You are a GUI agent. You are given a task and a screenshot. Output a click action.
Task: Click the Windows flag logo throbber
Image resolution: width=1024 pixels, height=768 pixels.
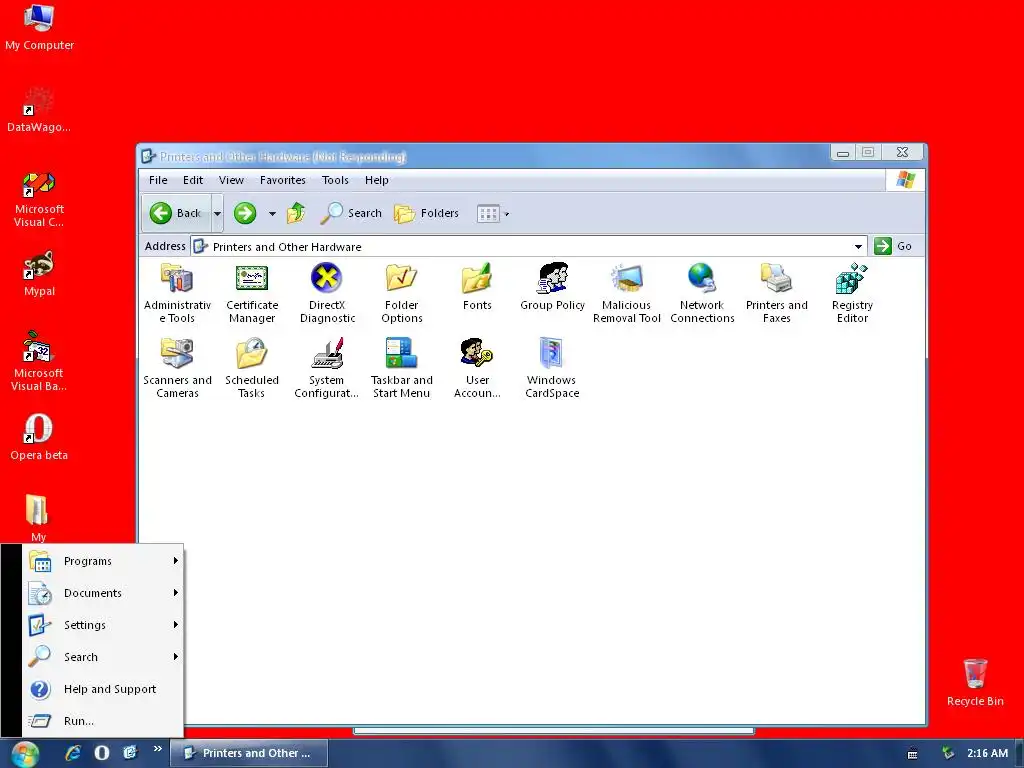tap(905, 180)
